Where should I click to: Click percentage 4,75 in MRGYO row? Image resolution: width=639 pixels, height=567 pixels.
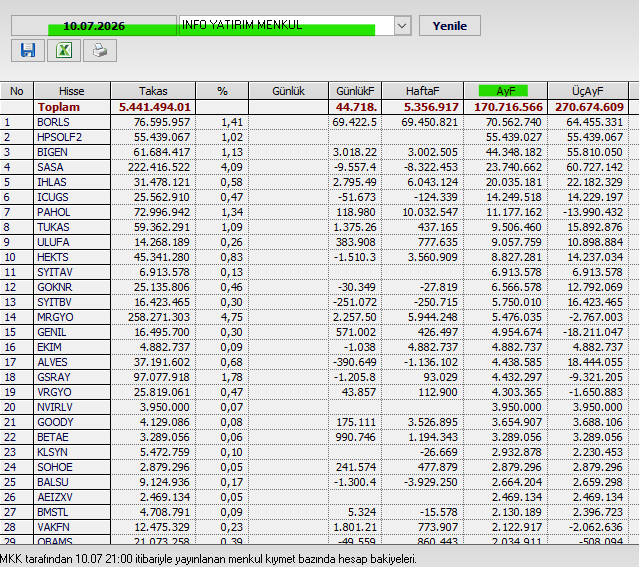232,317
